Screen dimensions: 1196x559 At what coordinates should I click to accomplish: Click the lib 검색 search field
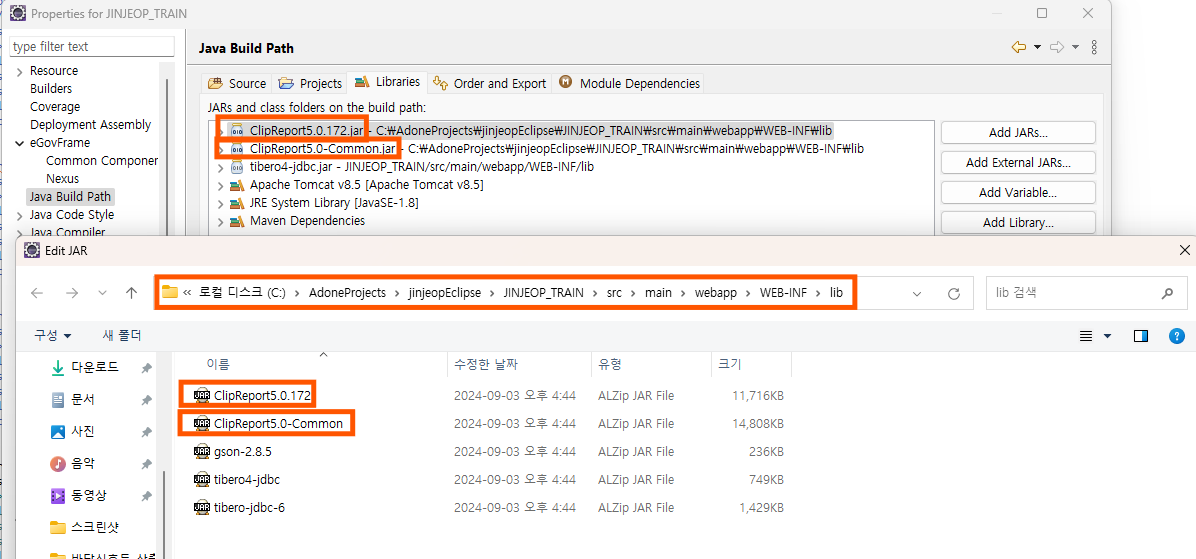pyautogui.click(x=1085, y=293)
